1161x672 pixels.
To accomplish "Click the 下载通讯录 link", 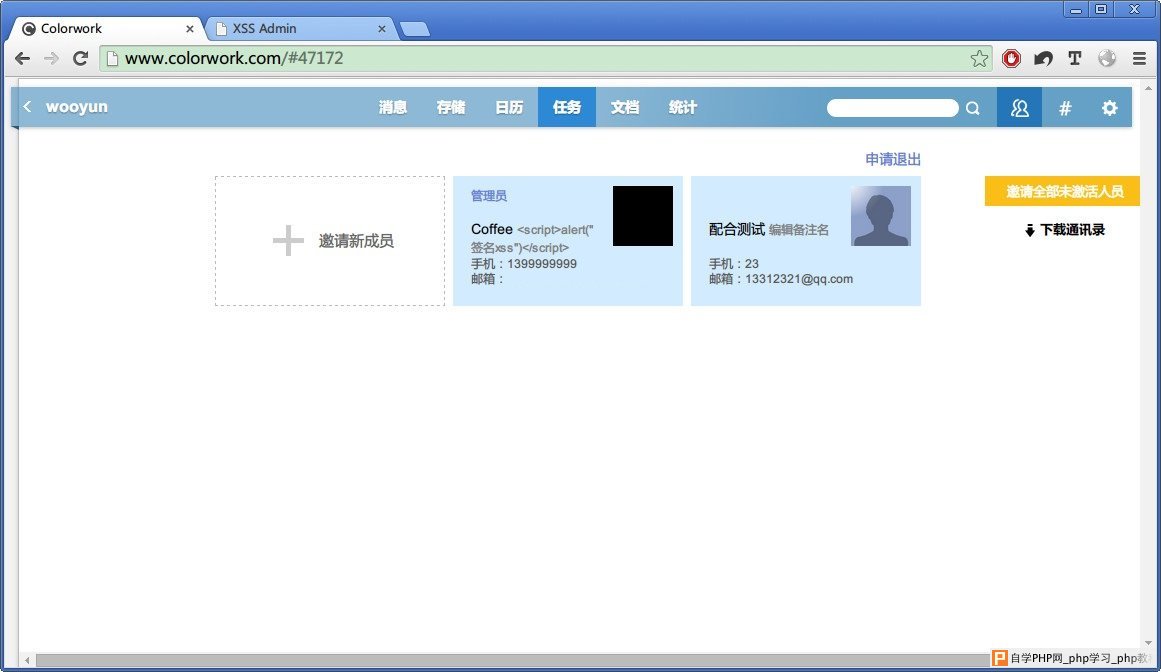I will coord(1072,230).
